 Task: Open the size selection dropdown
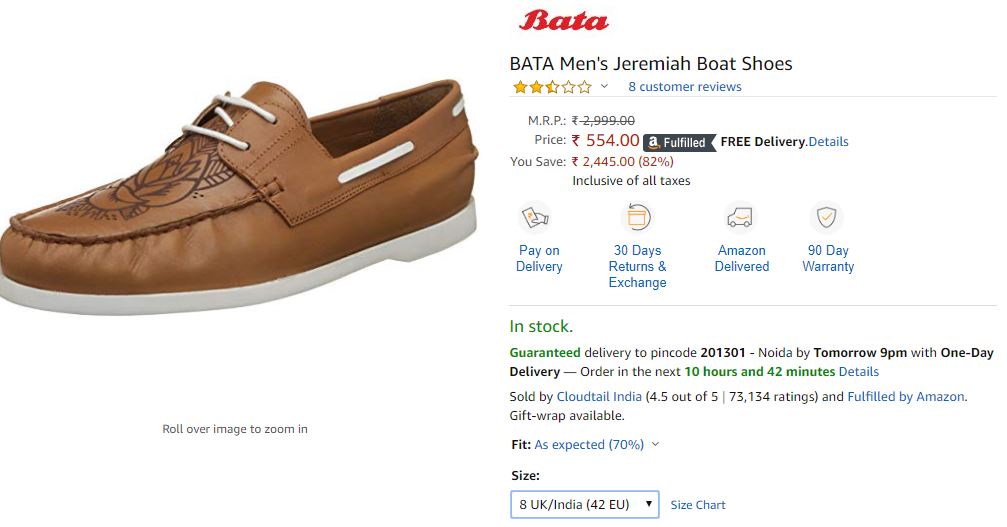(x=584, y=505)
